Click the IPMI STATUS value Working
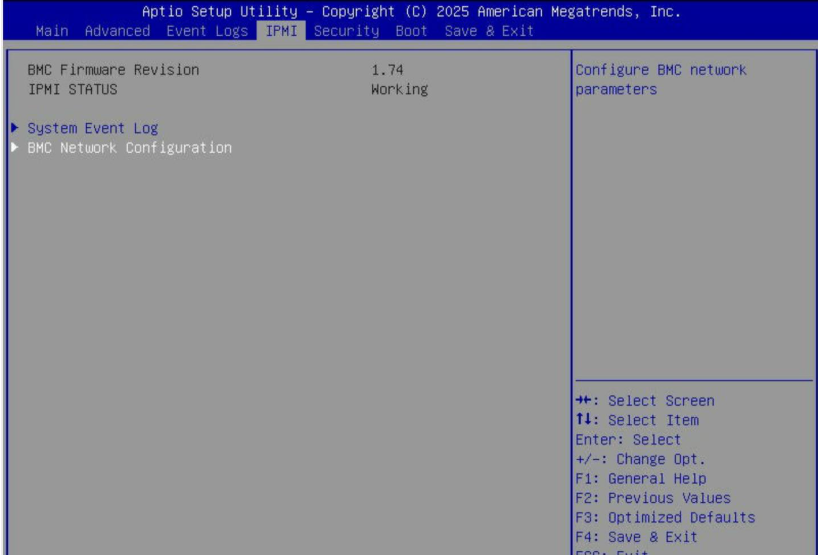 click(399, 89)
